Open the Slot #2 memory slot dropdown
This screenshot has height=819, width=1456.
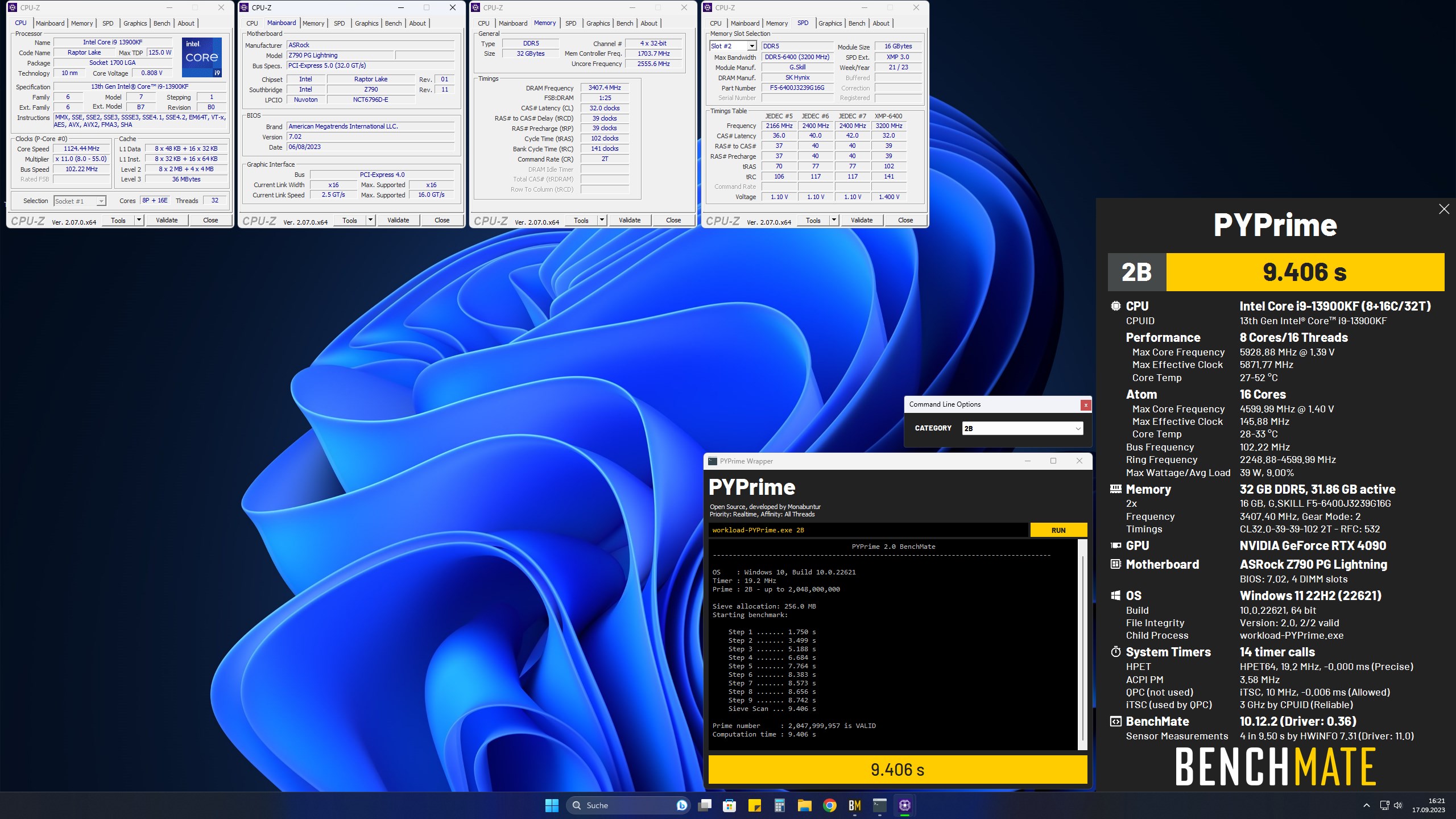(x=751, y=46)
